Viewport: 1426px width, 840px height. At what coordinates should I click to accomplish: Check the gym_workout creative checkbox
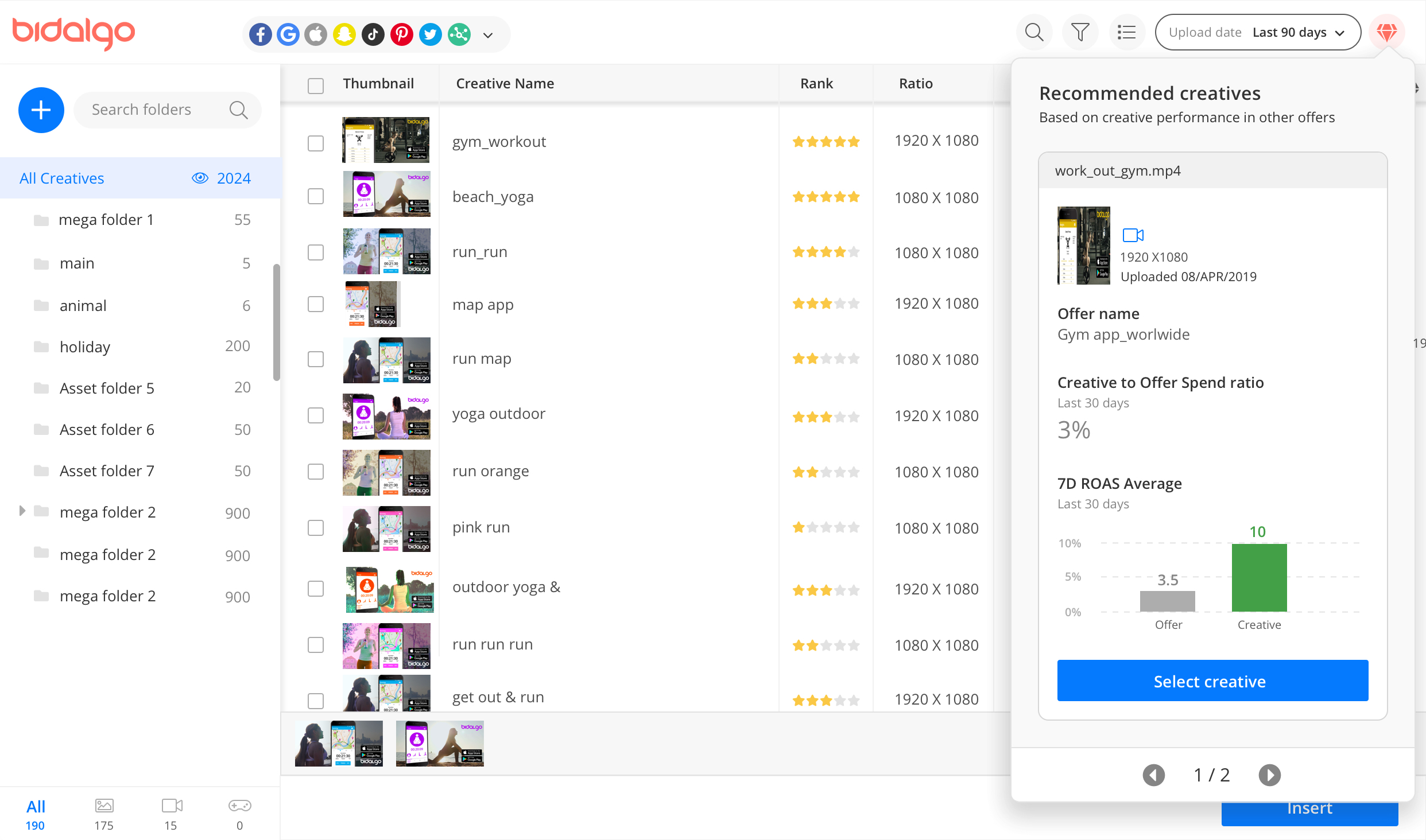pyautogui.click(x=315, y=143)
